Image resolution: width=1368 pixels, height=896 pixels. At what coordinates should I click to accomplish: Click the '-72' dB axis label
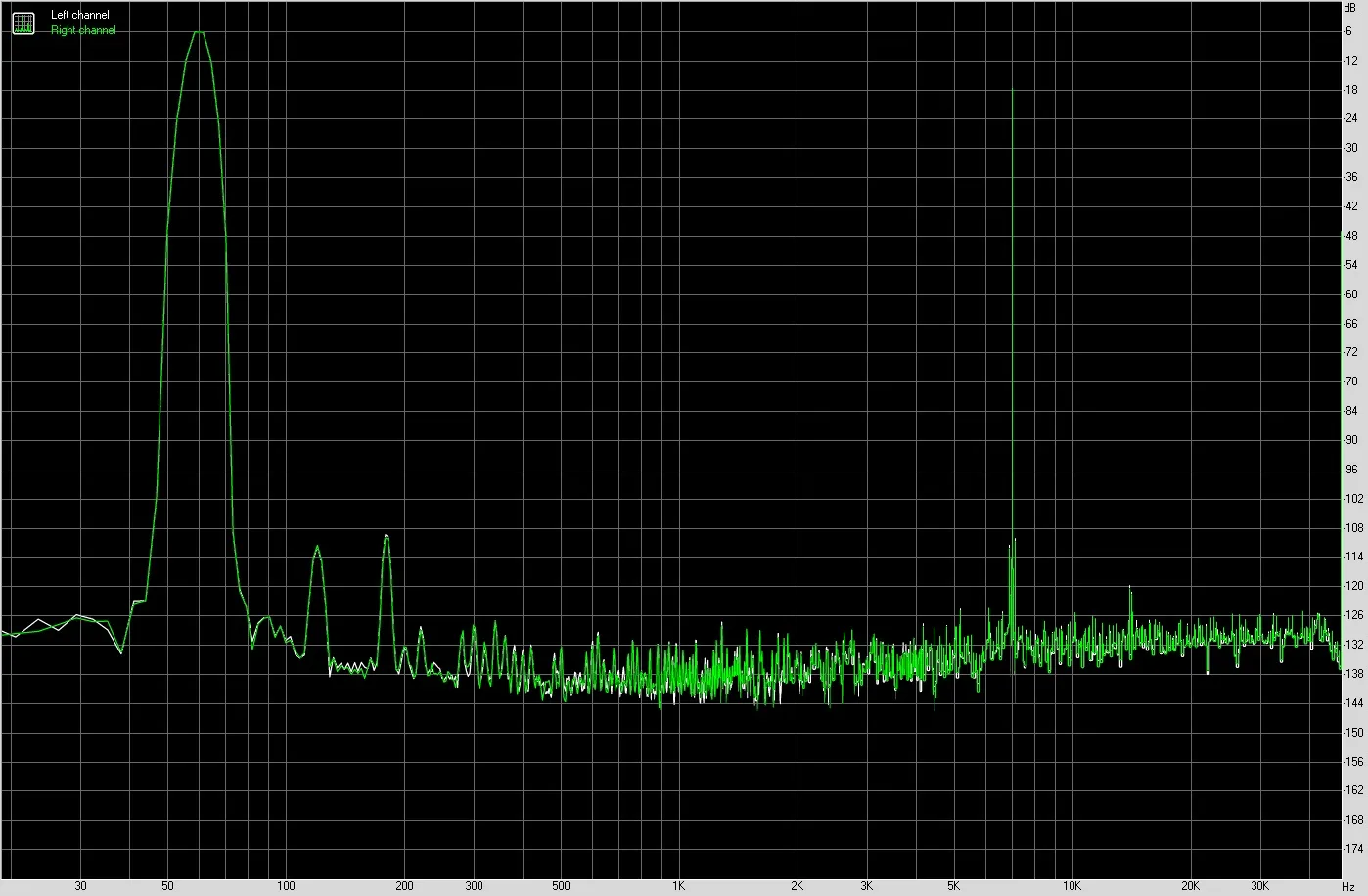tap(1351, 352)
